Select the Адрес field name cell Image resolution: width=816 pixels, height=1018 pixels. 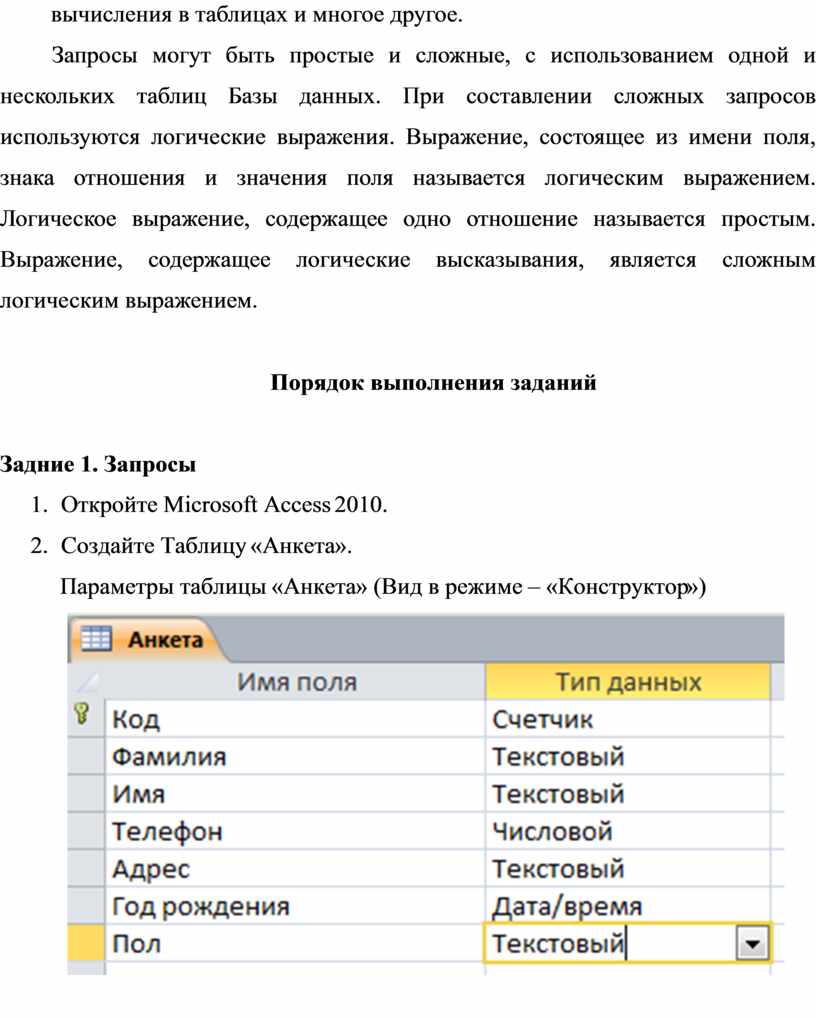(x=295, y=869)
